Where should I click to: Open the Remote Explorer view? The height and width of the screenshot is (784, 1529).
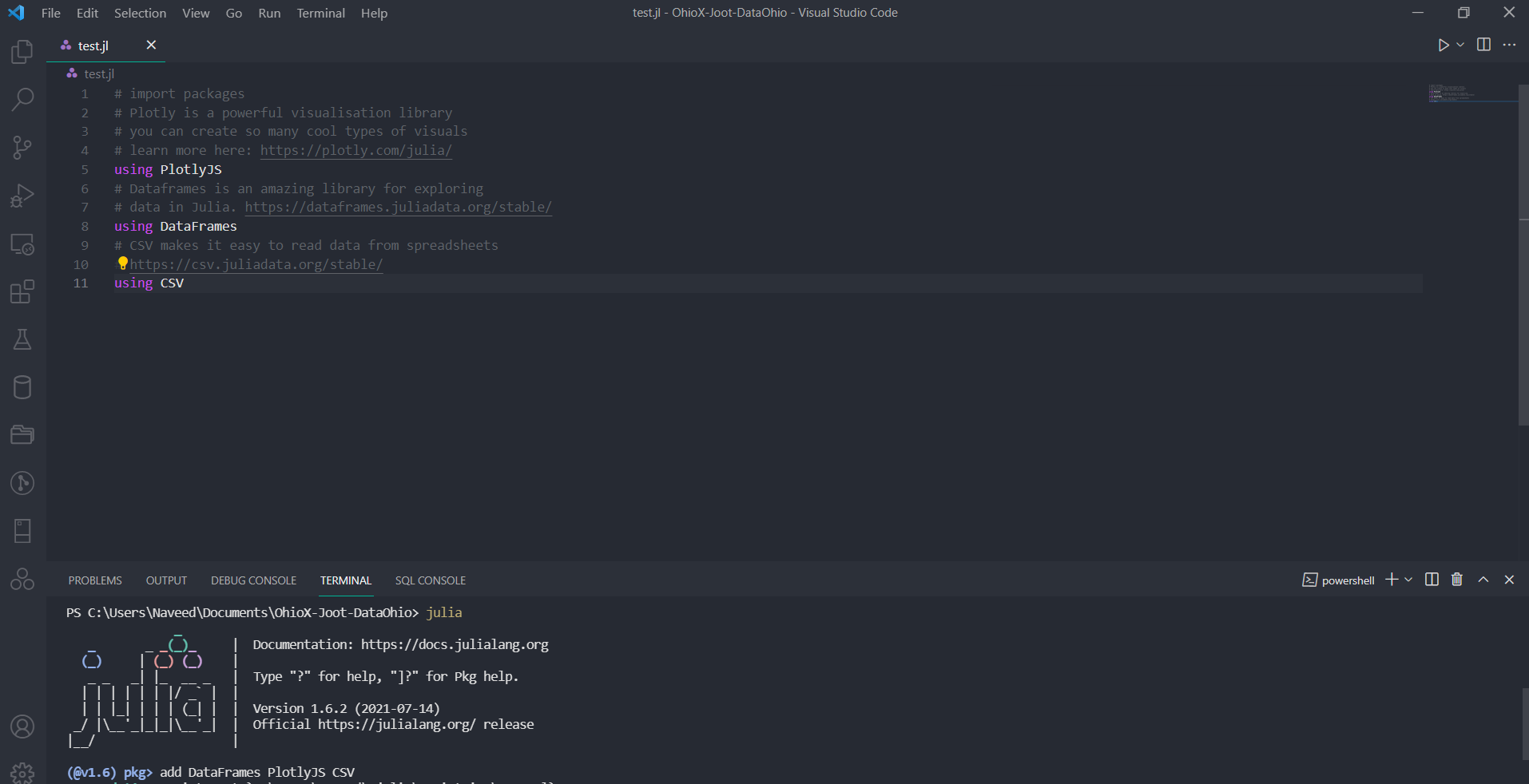[x=22, y=244]
